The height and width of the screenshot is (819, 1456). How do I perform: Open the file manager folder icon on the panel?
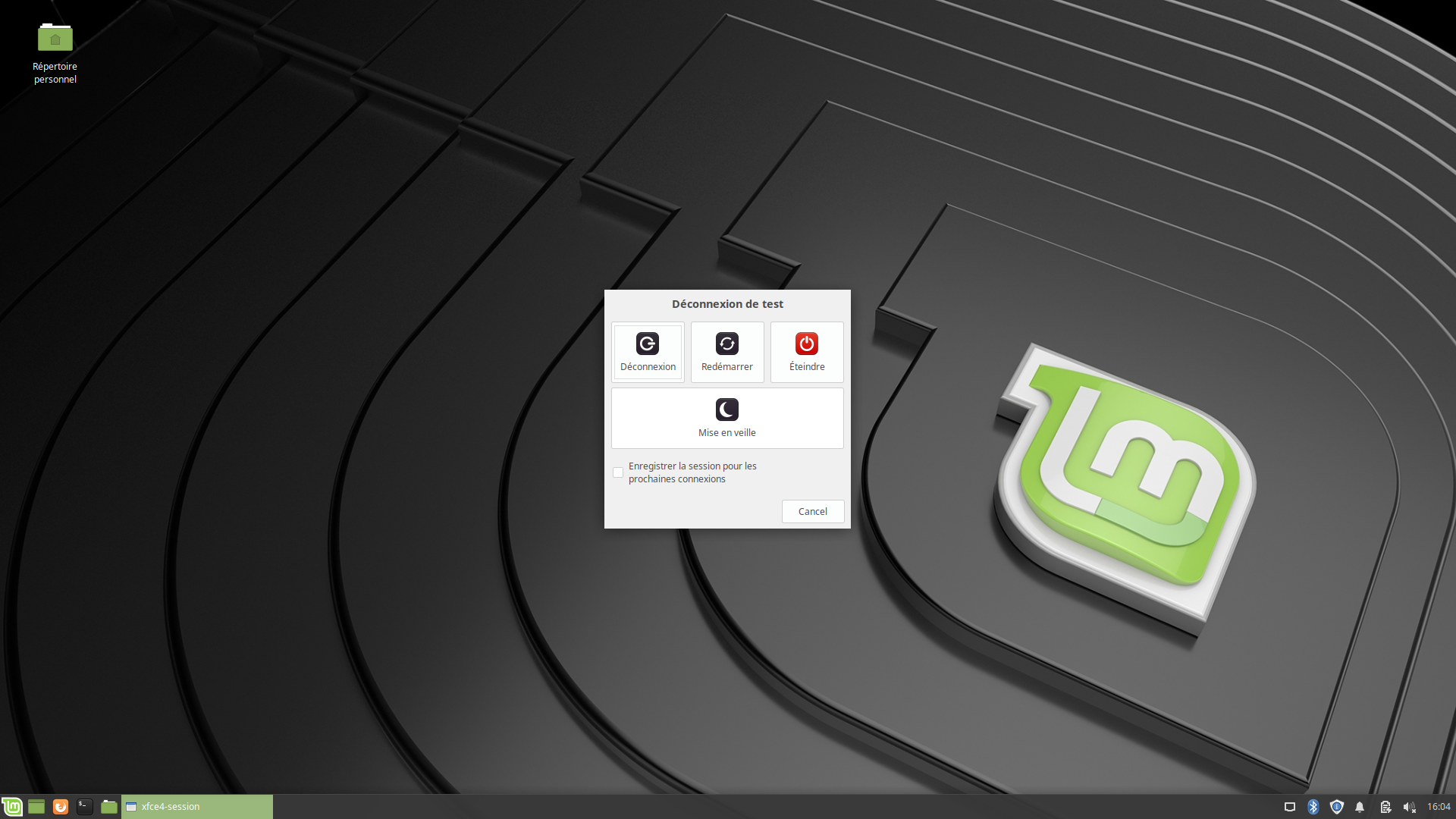(x=109, y=807)
